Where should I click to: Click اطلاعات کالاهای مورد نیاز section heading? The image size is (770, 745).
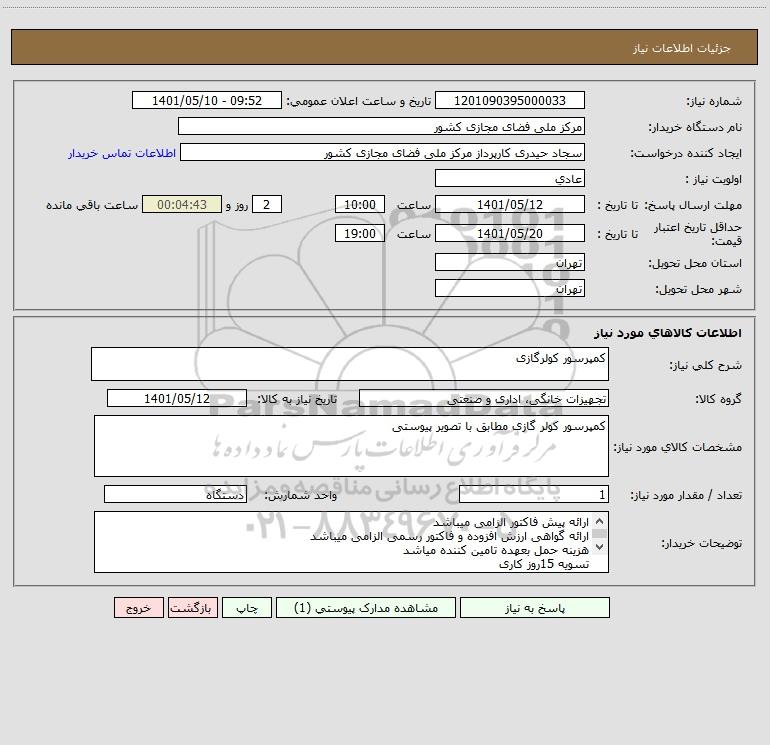click(x=668, y=333)
